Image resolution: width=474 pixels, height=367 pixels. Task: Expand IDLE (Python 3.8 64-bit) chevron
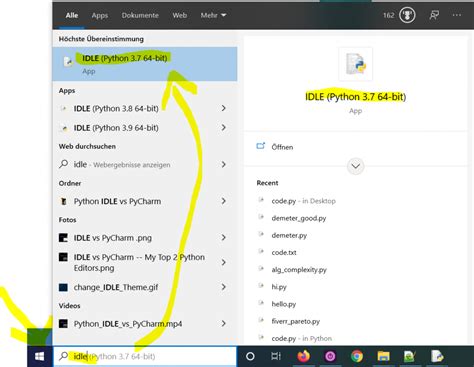[224, 108]
